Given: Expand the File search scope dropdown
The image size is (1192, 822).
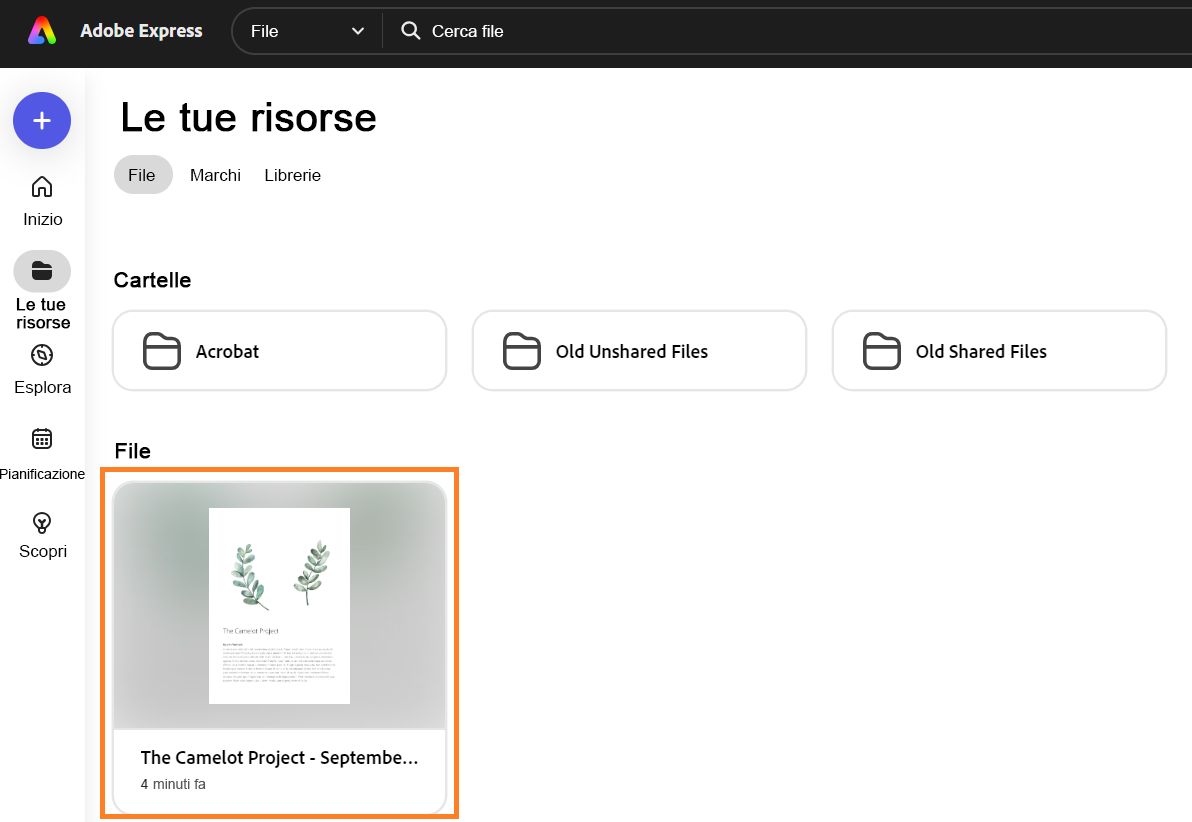Looking at the screenshot, I should tap(307, 31).
